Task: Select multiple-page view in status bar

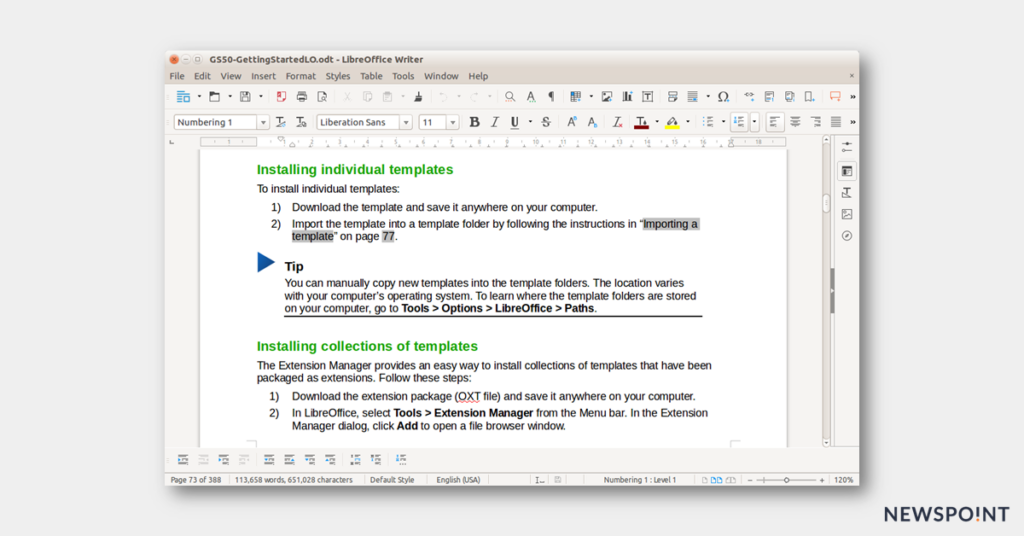Action: point(716,480)
